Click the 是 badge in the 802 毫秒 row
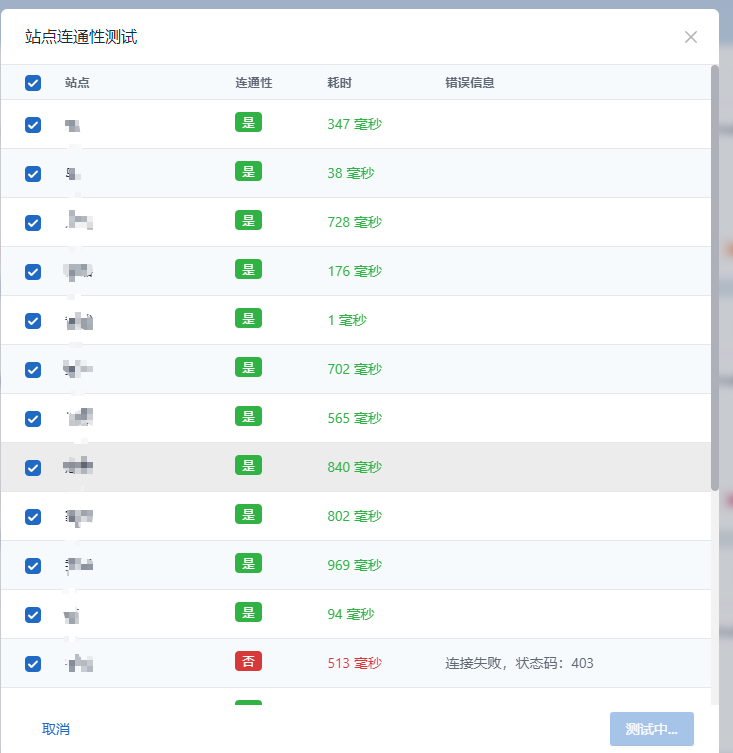Image resolution: width=733 pixels, height=753 pixels. pos(248,514)
